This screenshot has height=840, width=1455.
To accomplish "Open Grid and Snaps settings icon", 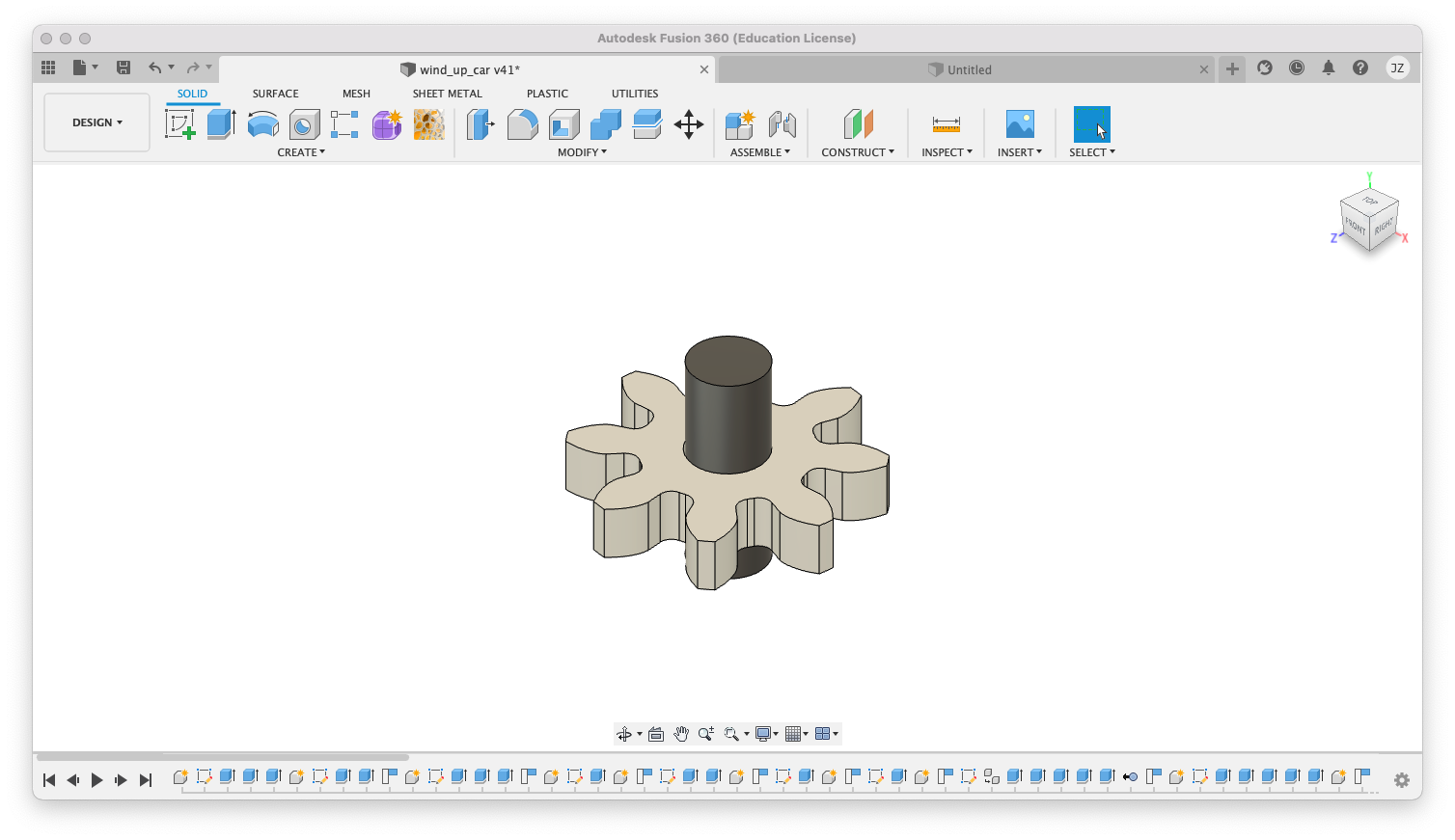I will coord(793,734).
